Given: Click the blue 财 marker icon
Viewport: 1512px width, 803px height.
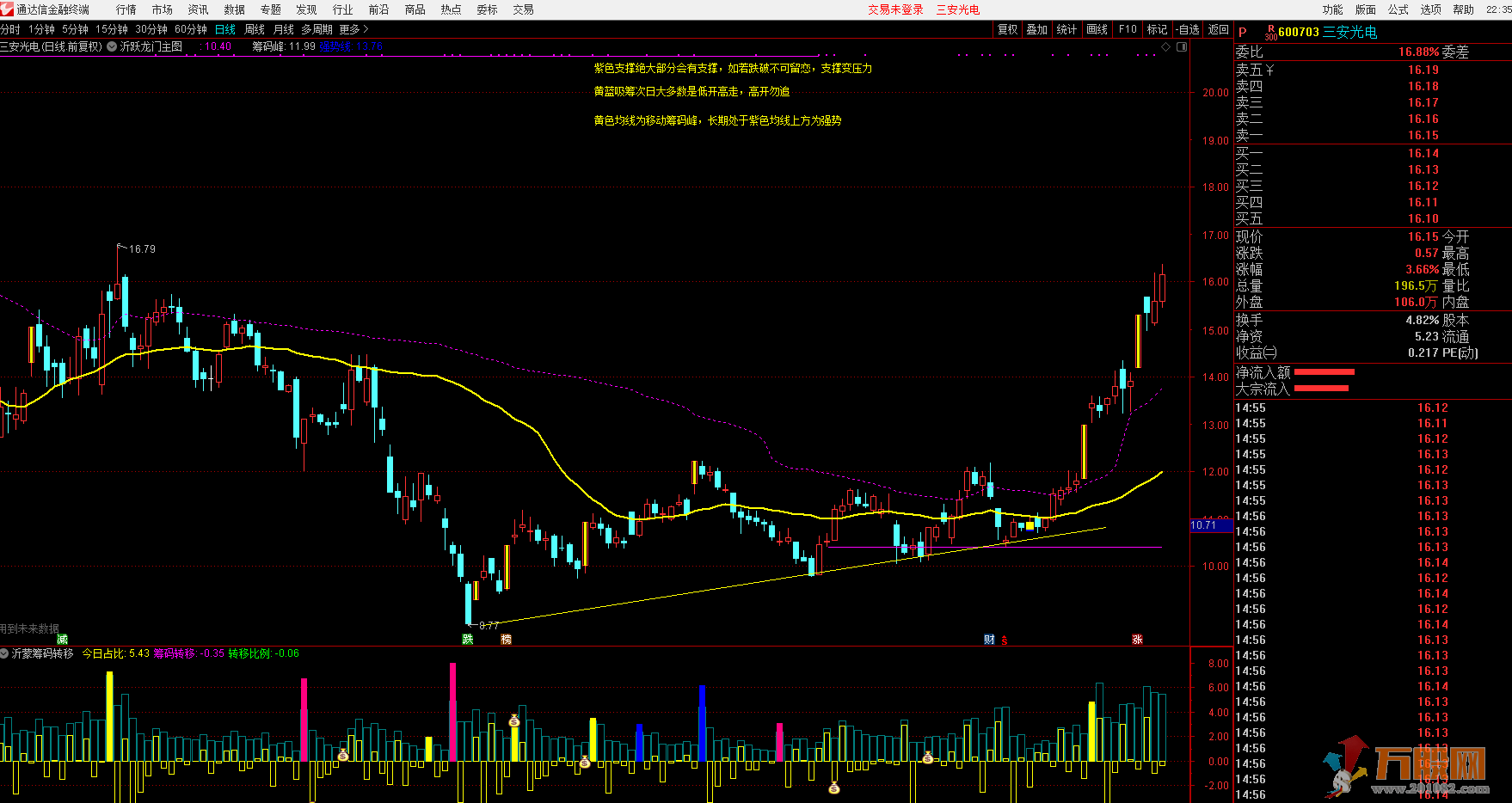Looking at the screenshot, I should pyautogui.click(x=989, y=639).
